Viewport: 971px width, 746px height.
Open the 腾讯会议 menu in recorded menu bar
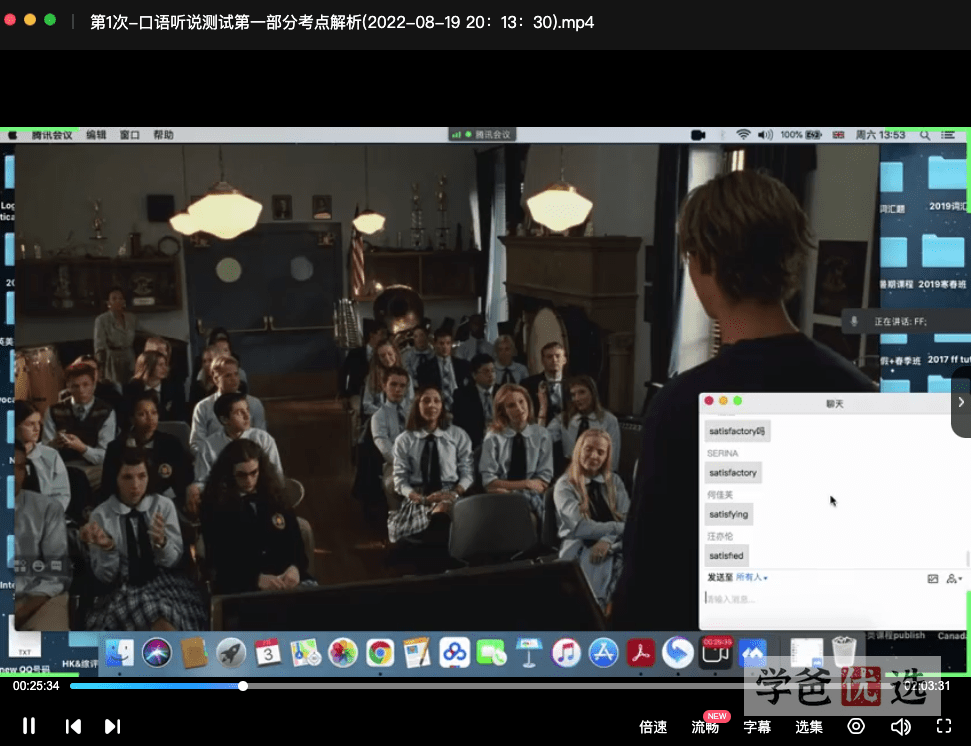click(x=52, y=135)
